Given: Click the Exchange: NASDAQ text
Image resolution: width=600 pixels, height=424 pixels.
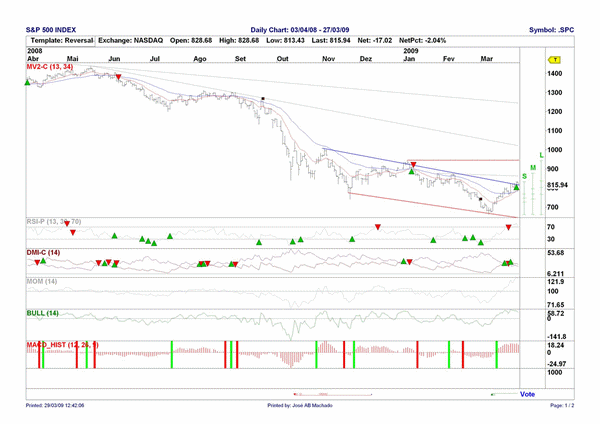Looking at the screenshot, I should (130, 41).
